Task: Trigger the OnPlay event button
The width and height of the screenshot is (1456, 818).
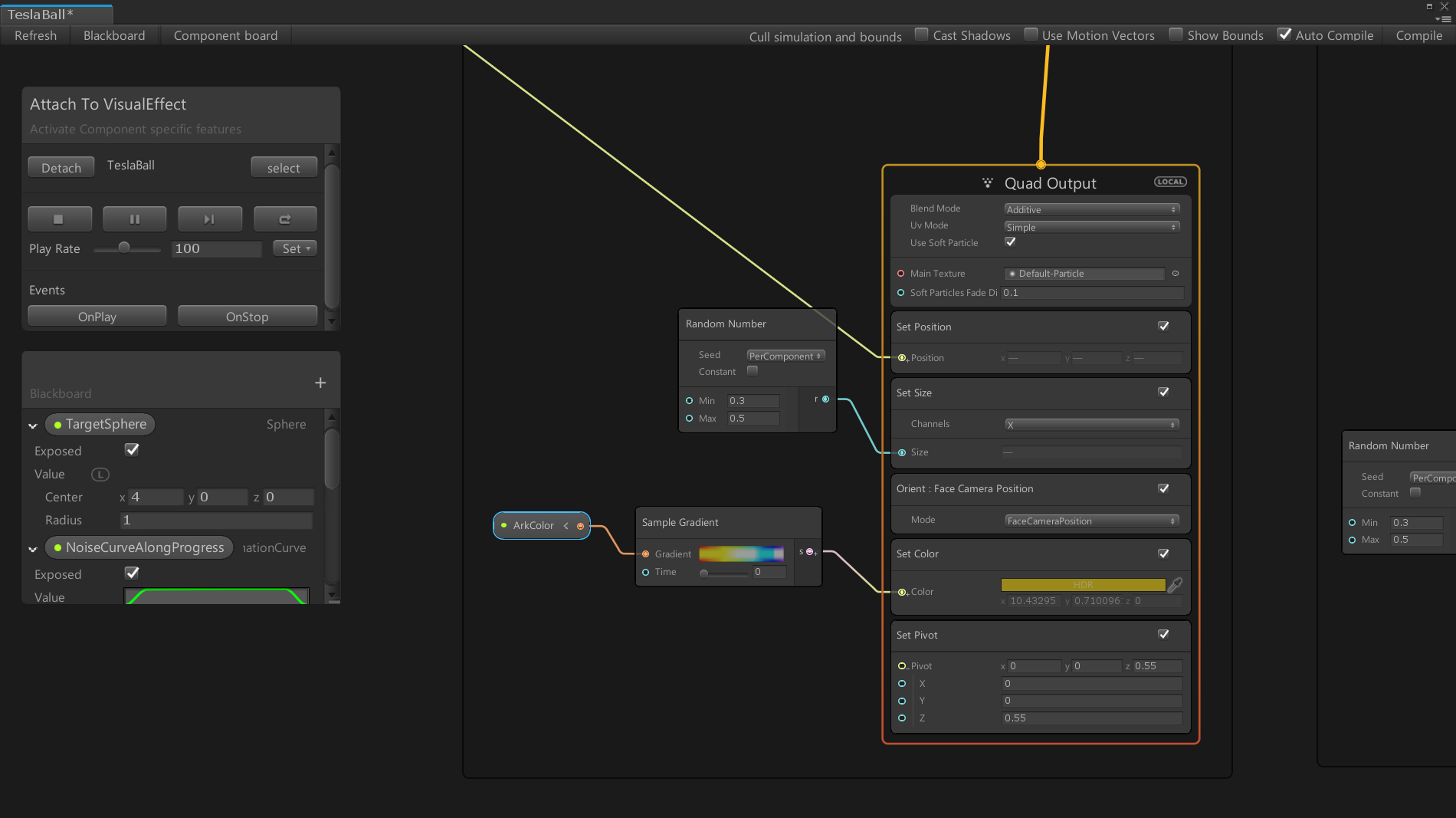Action: (x=97, y=317)
